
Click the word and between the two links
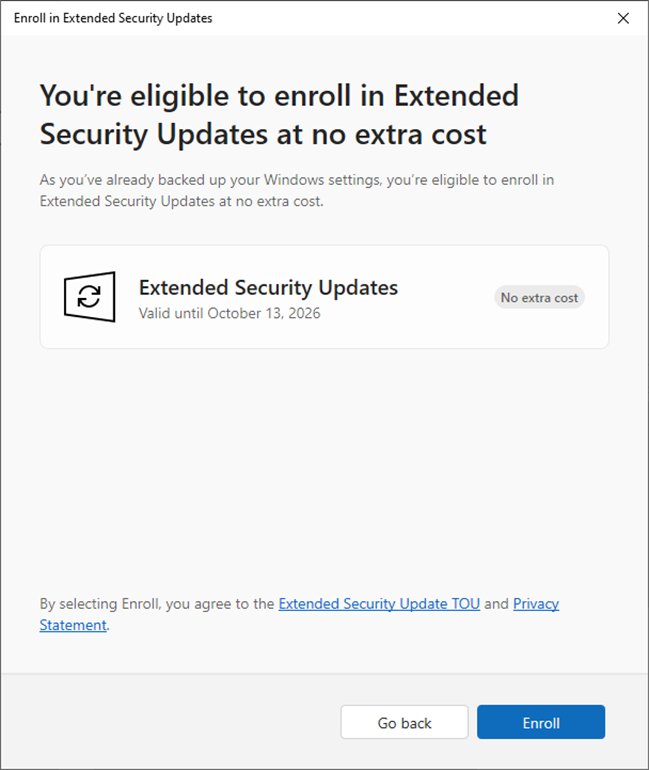(x=497, y=604)
